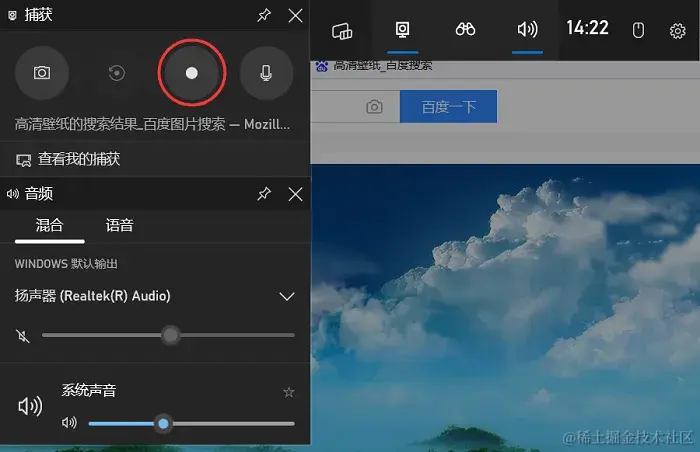The height and width of the screenshot is (452, 700).
Task: Mute system sounds small speaker icon
Action: coord(69,423)
